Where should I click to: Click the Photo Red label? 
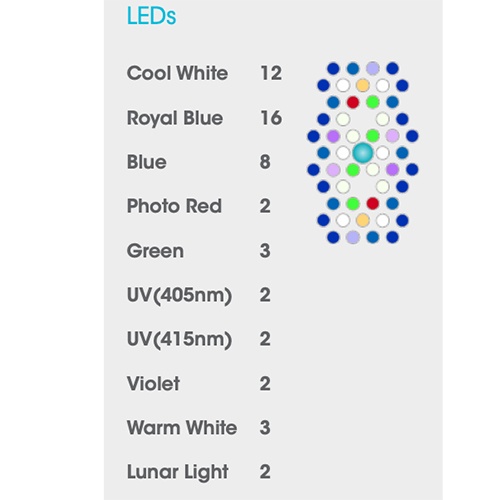[x=174, y=206]
